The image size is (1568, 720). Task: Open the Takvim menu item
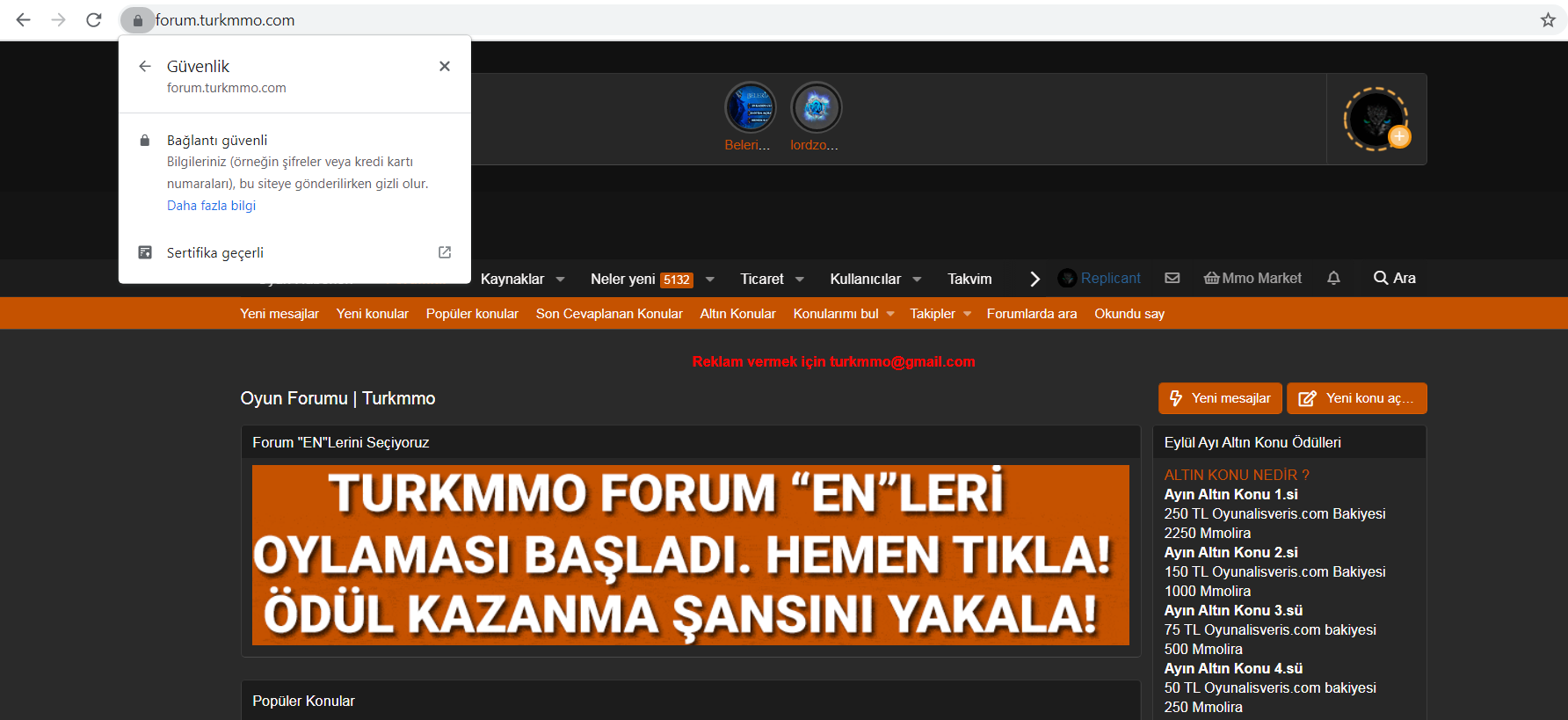pyautogui.click(x=969, y=279)
